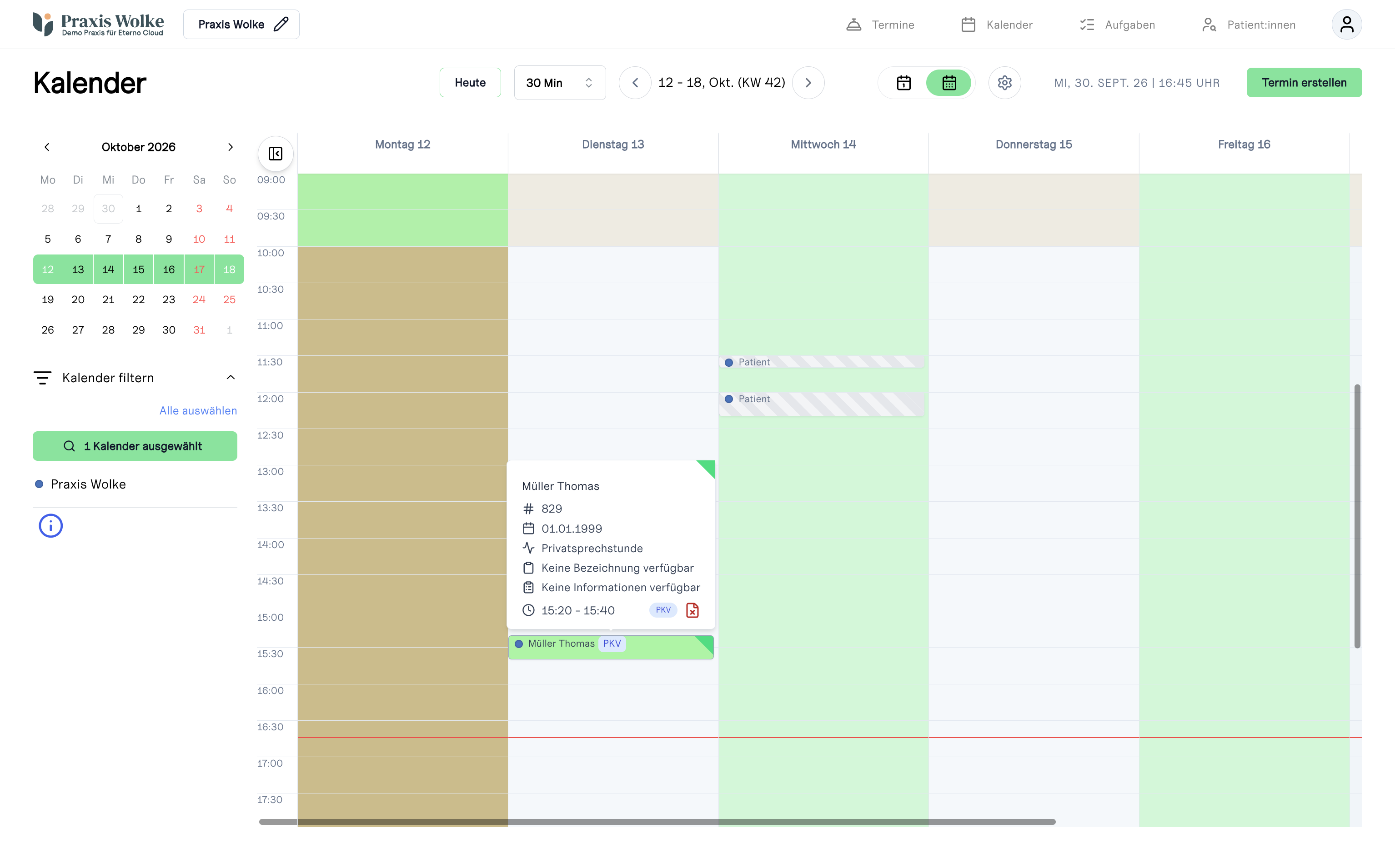Open the Müller Thomas appointment block

click(611, 647)
